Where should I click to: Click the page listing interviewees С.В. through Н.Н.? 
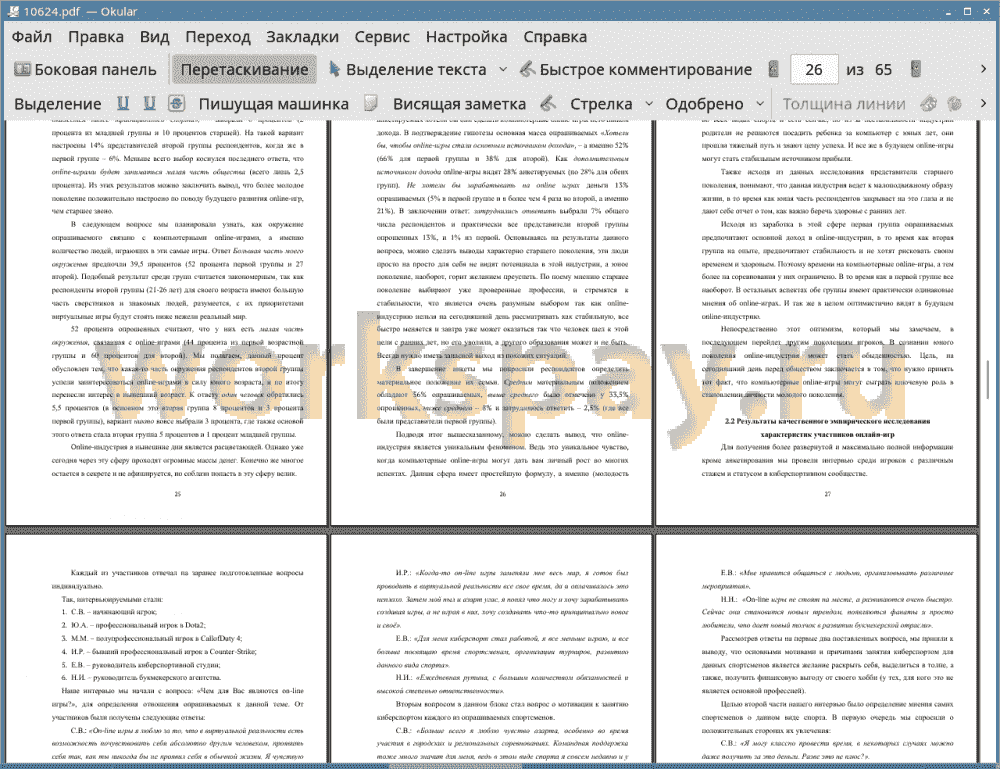click(x=166, y=649)
